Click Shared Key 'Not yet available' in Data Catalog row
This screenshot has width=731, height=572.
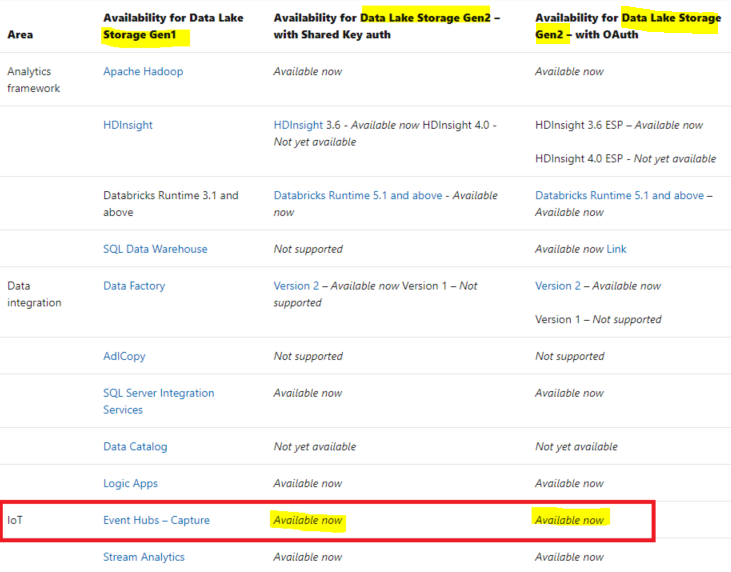coord(315,447)
